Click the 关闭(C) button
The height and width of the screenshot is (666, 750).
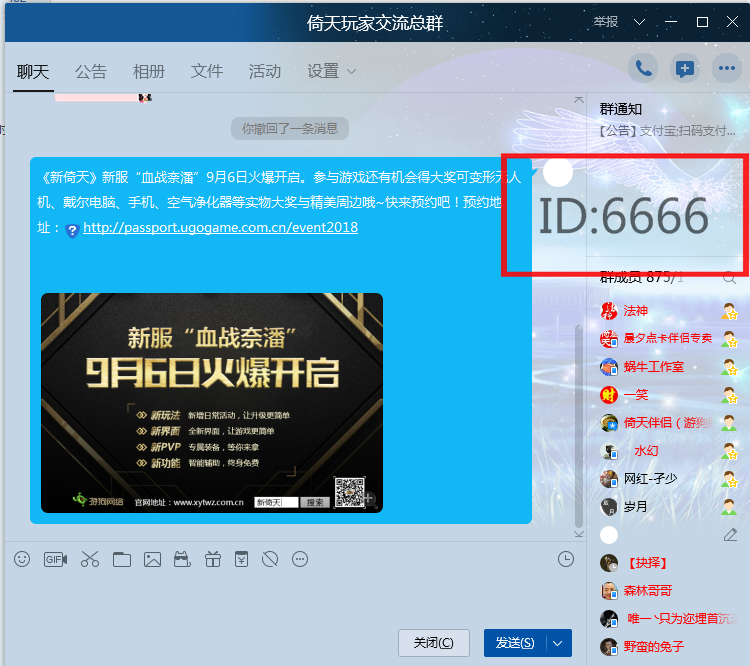pos(434,643)
